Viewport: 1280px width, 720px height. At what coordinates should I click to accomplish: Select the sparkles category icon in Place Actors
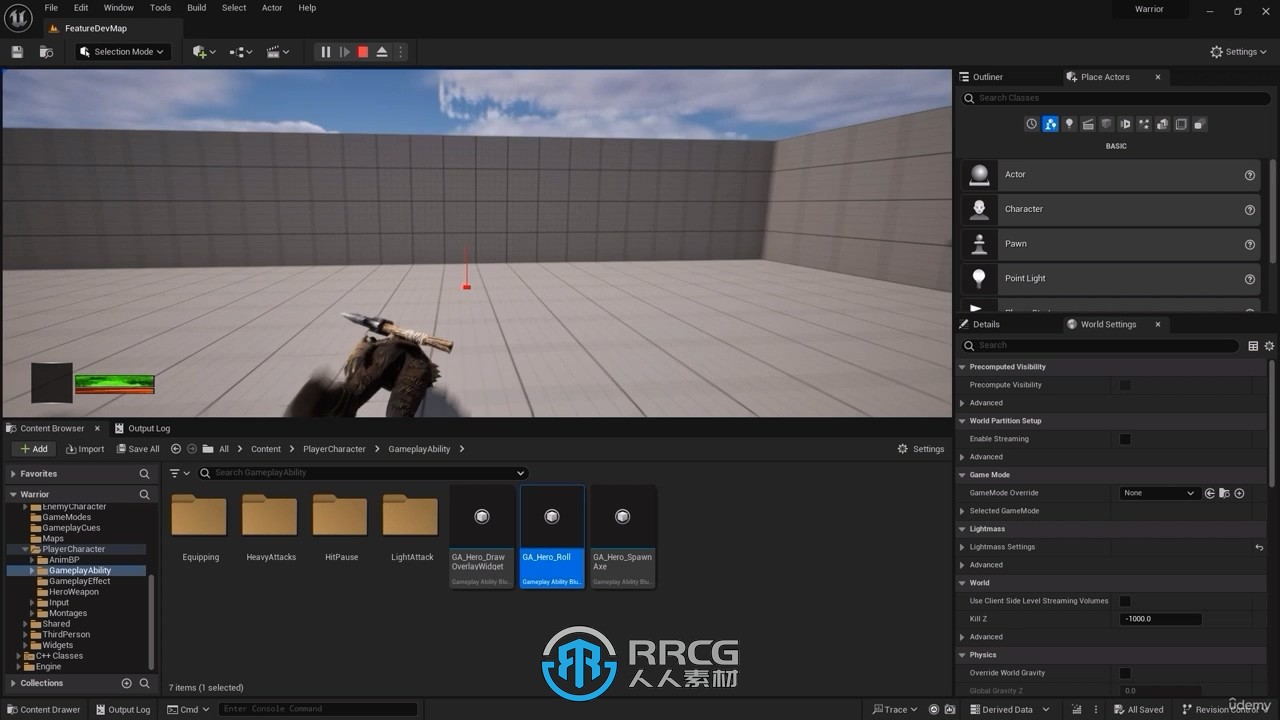click(x=1144, y=124)
